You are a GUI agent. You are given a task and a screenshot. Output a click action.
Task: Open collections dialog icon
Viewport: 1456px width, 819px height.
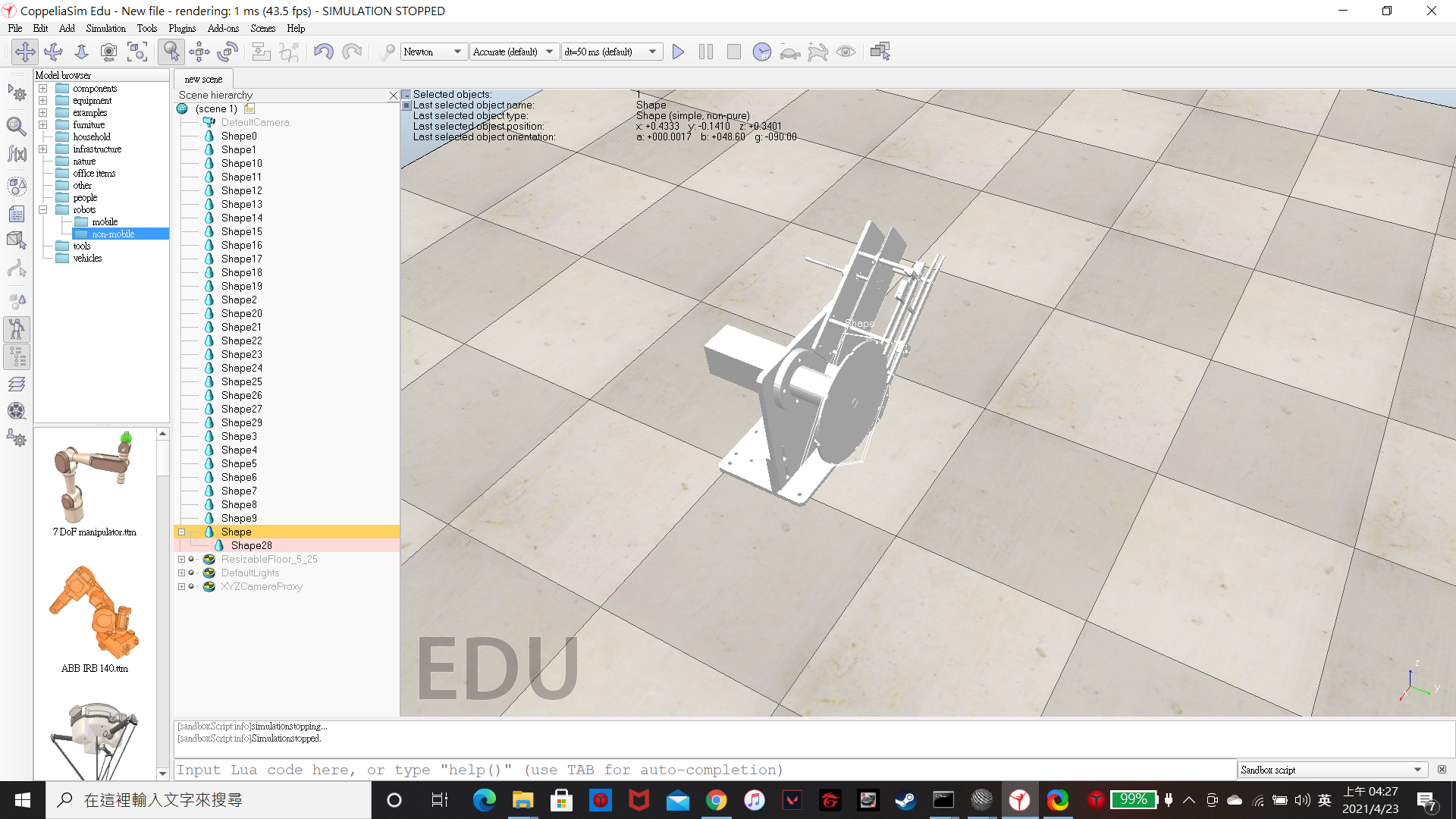17,186
